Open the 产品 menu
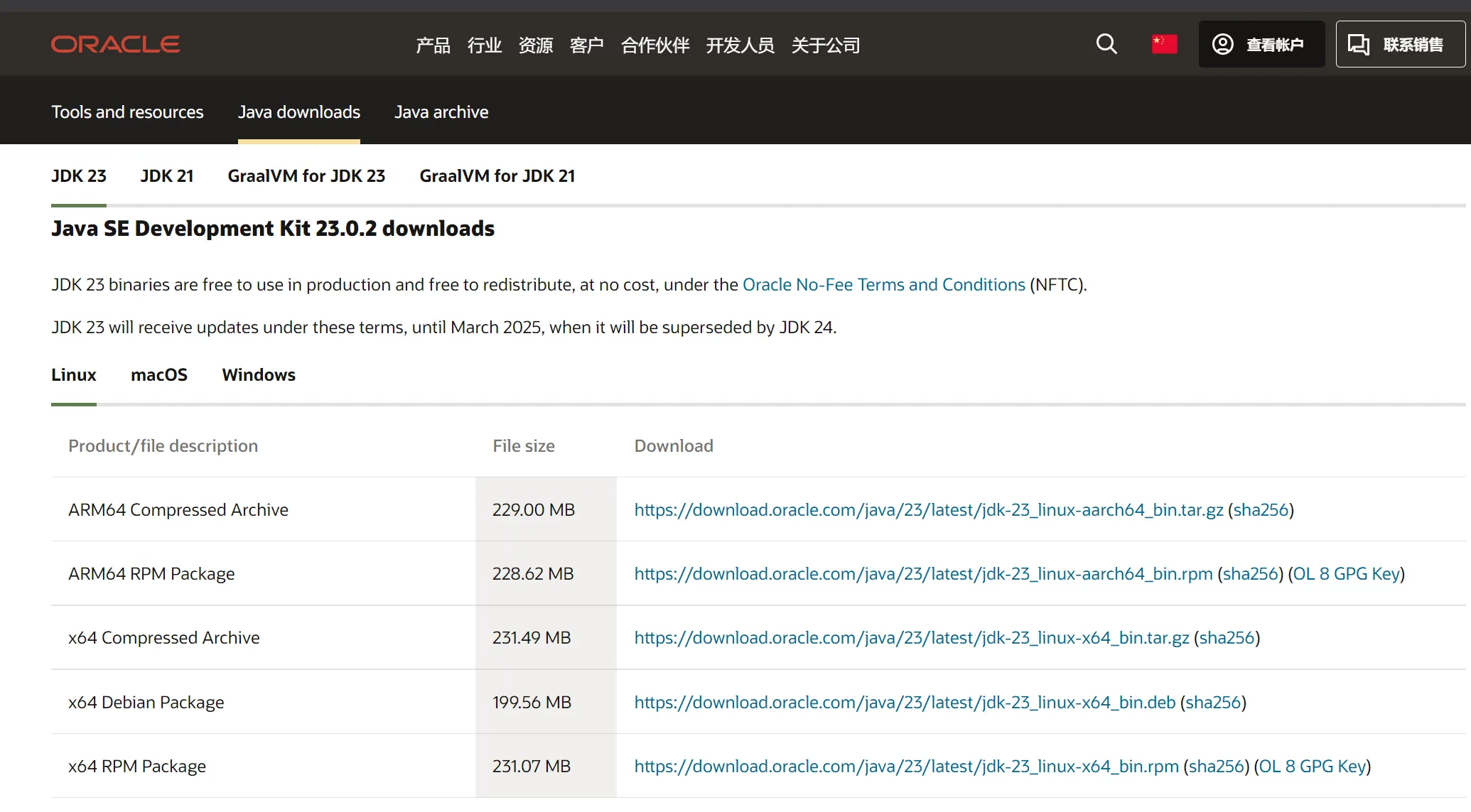This screenshot has height=812, width=1471. point(433,45)
